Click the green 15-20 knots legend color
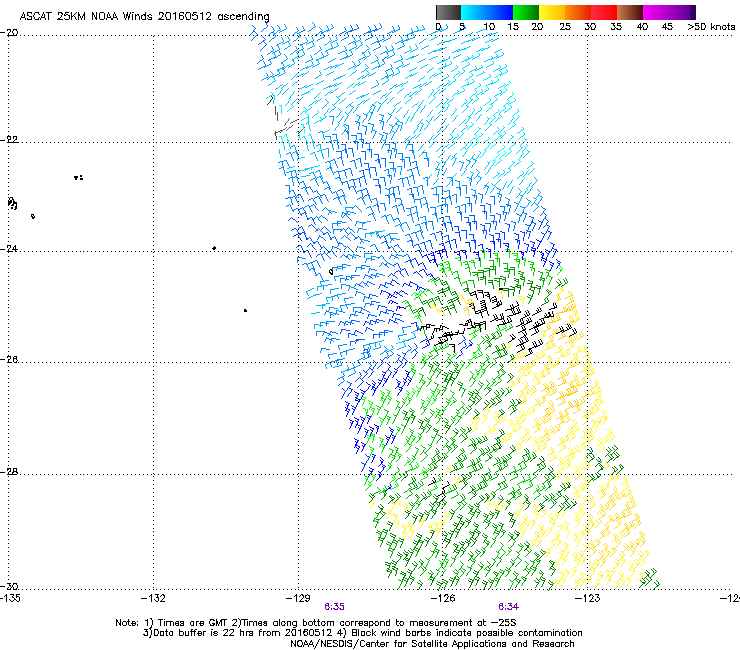 pyautogui.click(x=526, y=12)
